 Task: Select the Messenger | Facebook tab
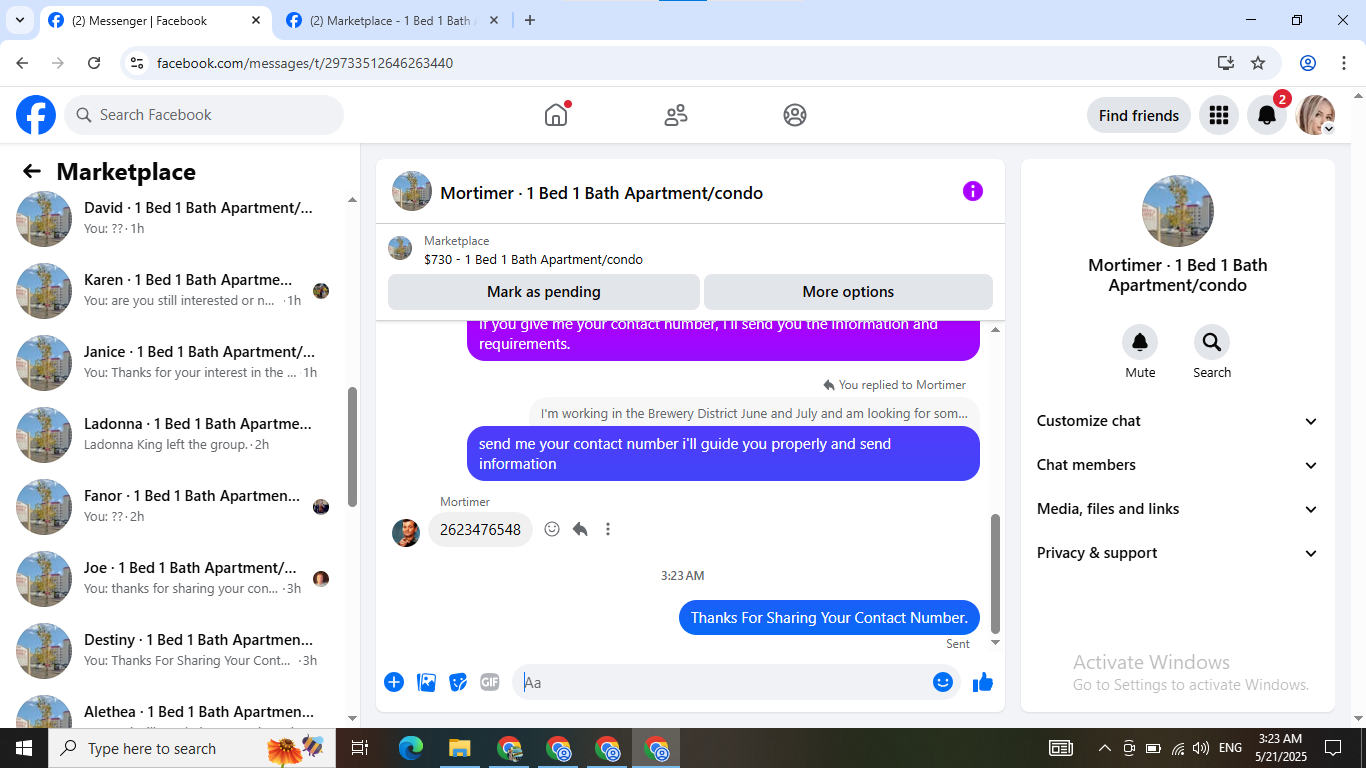155,20
